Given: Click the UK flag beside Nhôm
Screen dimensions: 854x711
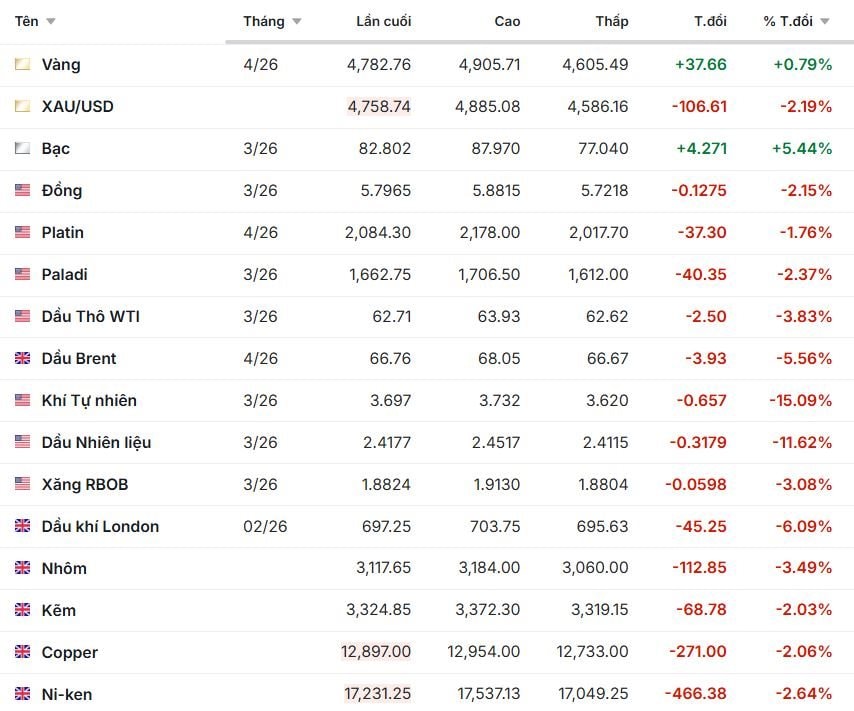Looking at the screenshot, I should [22, 568].
